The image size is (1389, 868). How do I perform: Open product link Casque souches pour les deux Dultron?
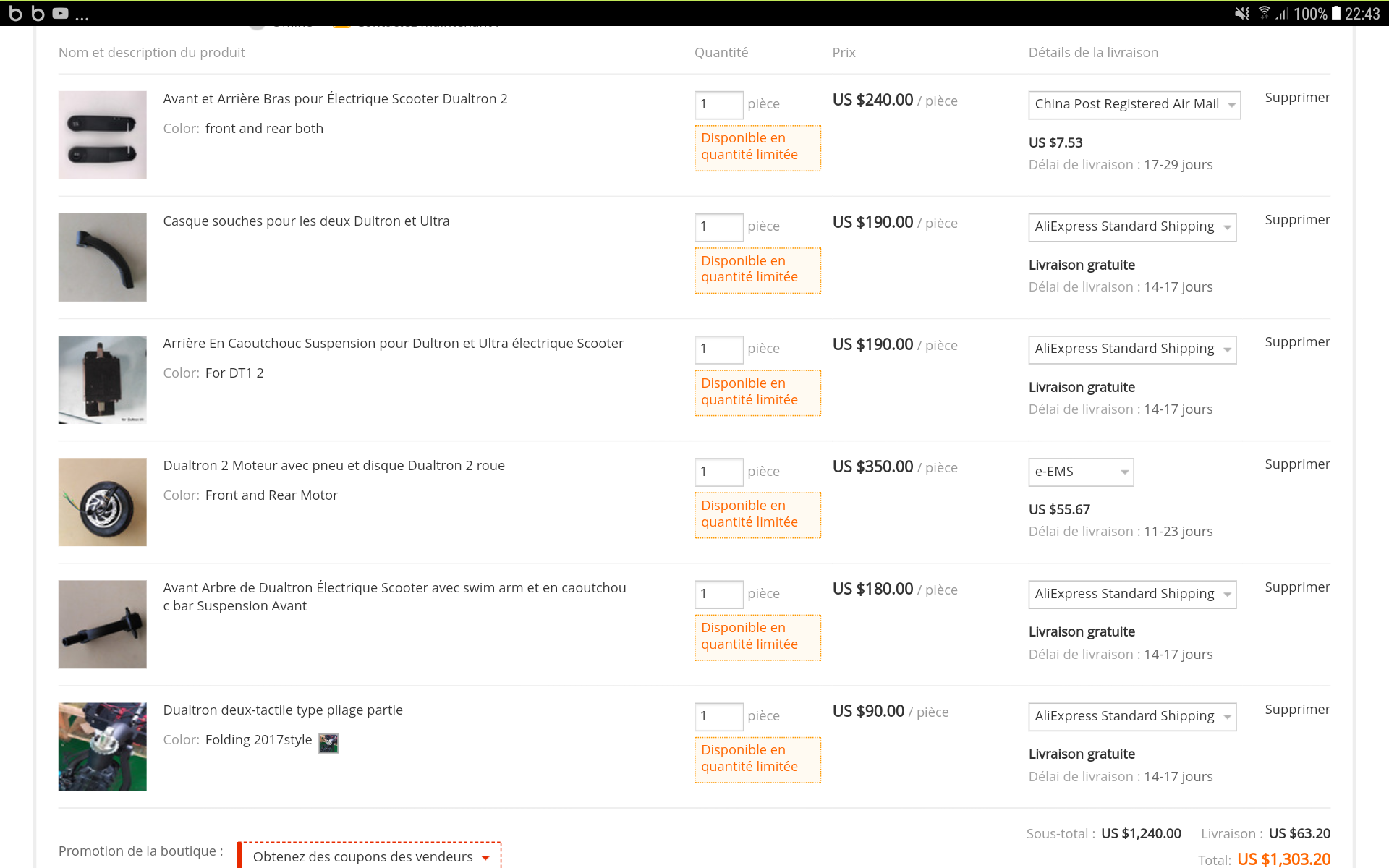pos(306,221)
